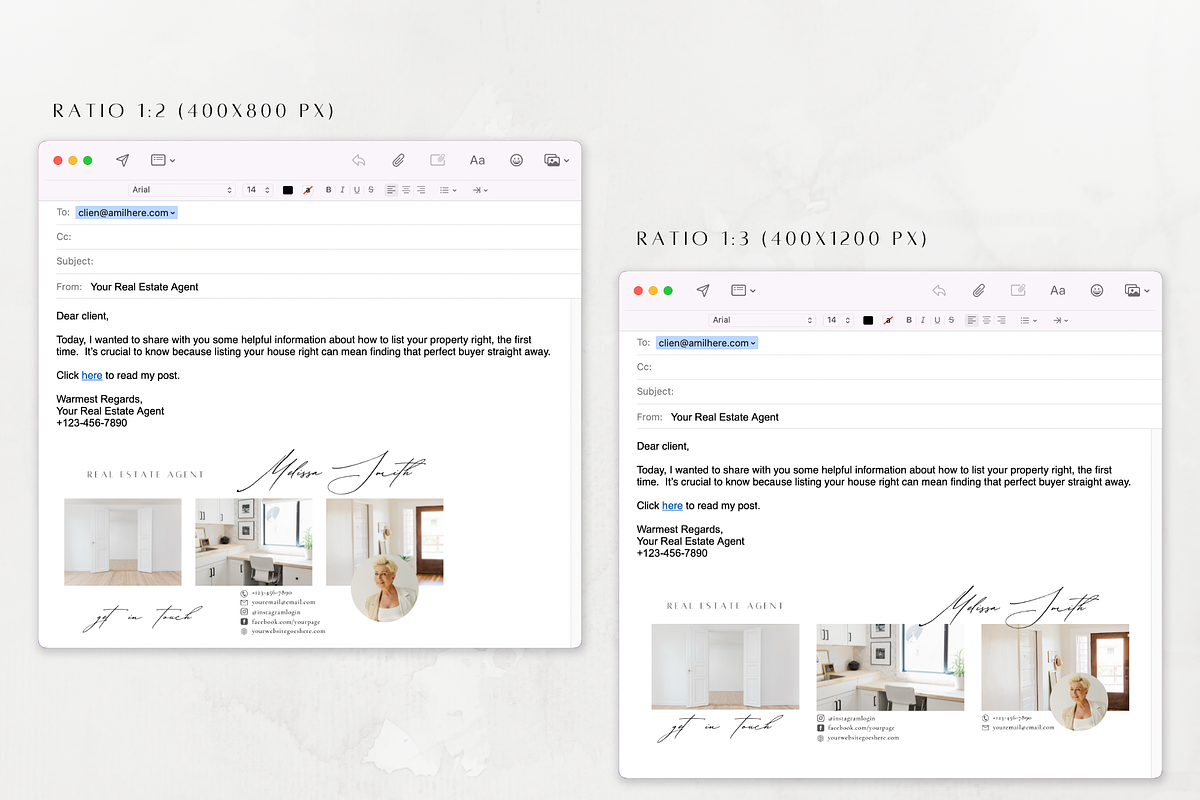Toggle italic in the 1:2 window
The height and width of the screenshot is (800, 1200).
(x=342, y=190)
